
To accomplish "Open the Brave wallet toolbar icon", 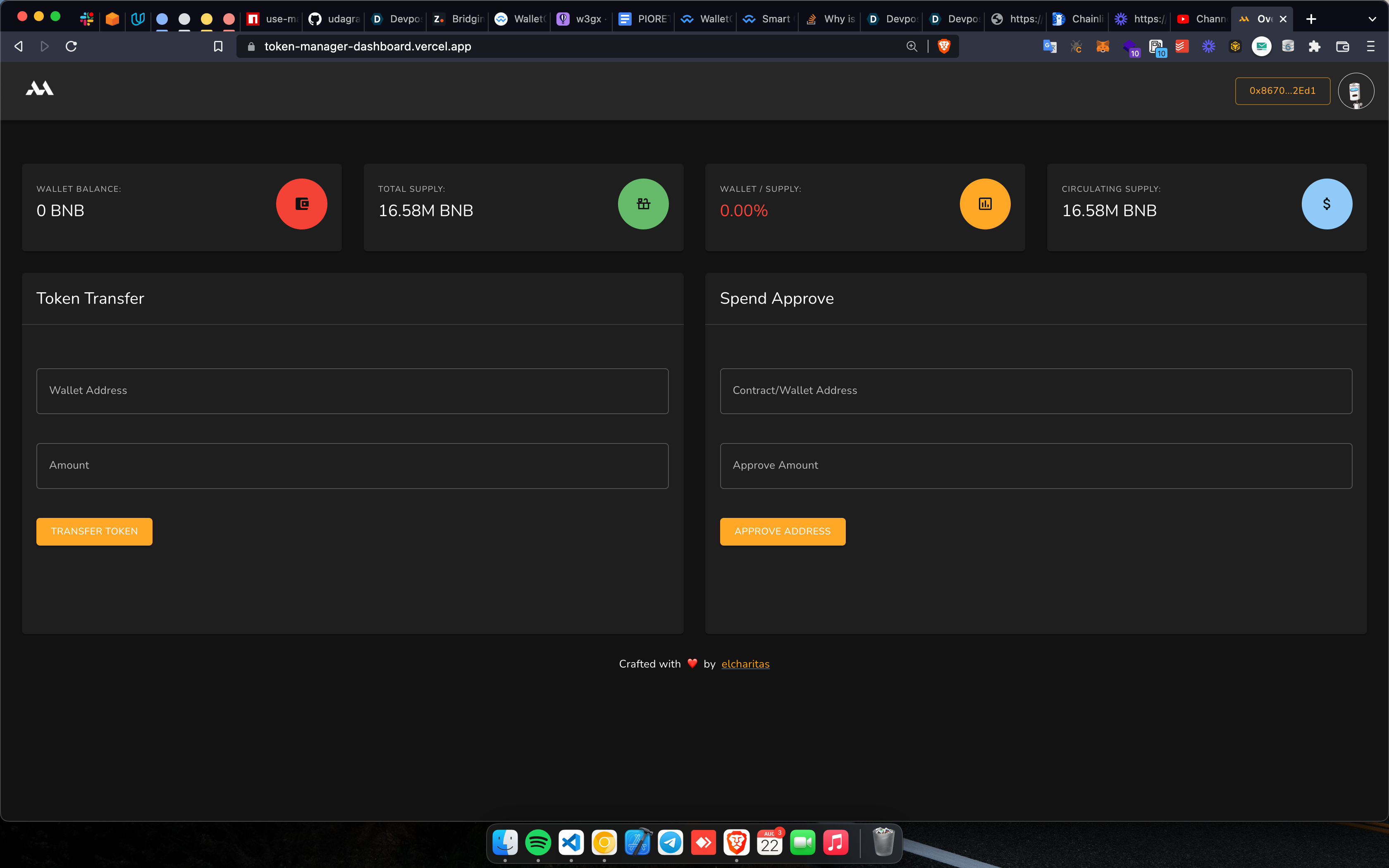I will (x=1343, y=46).
